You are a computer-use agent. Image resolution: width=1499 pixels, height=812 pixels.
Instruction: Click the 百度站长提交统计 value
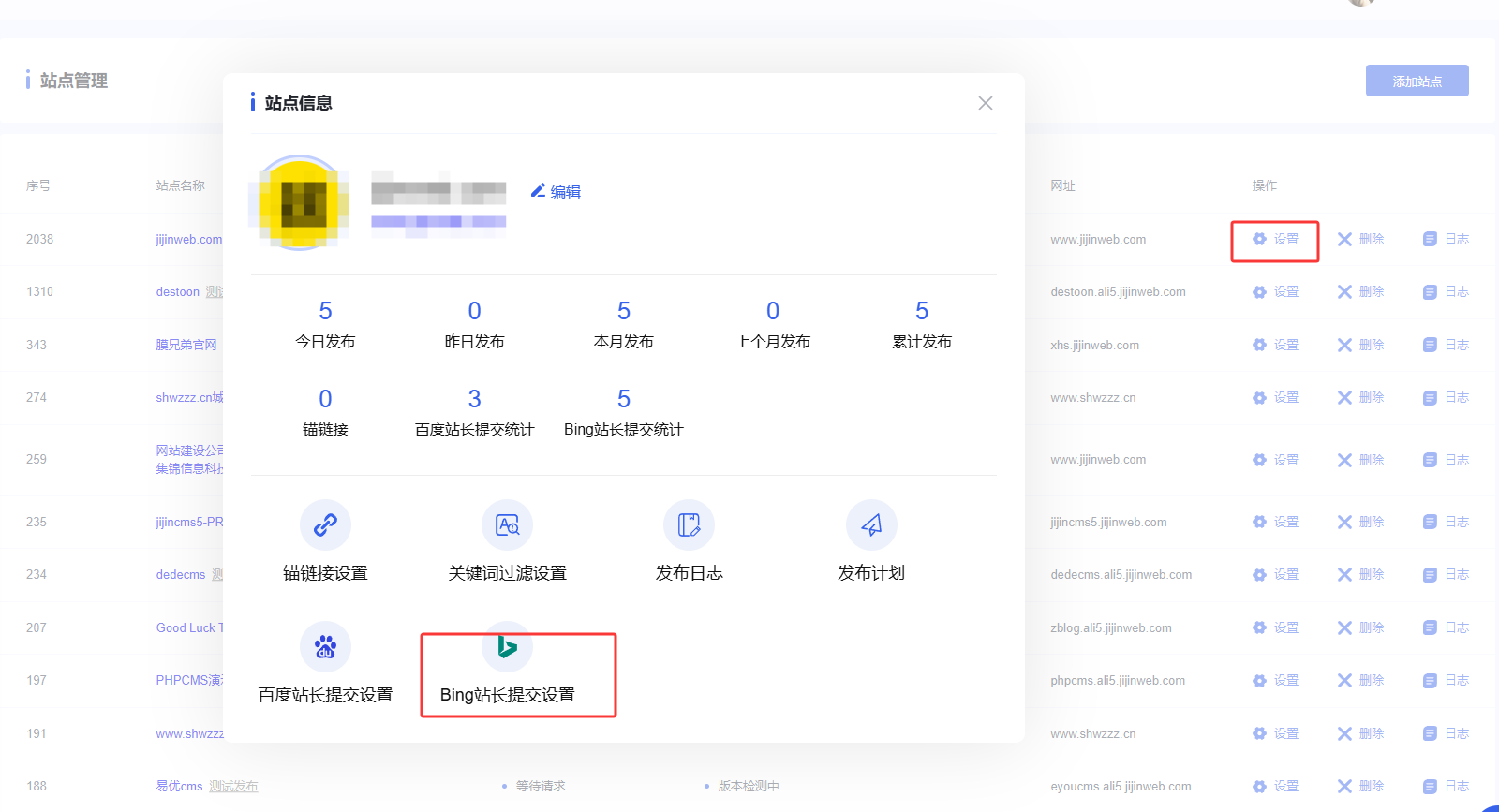click(474, 399)
